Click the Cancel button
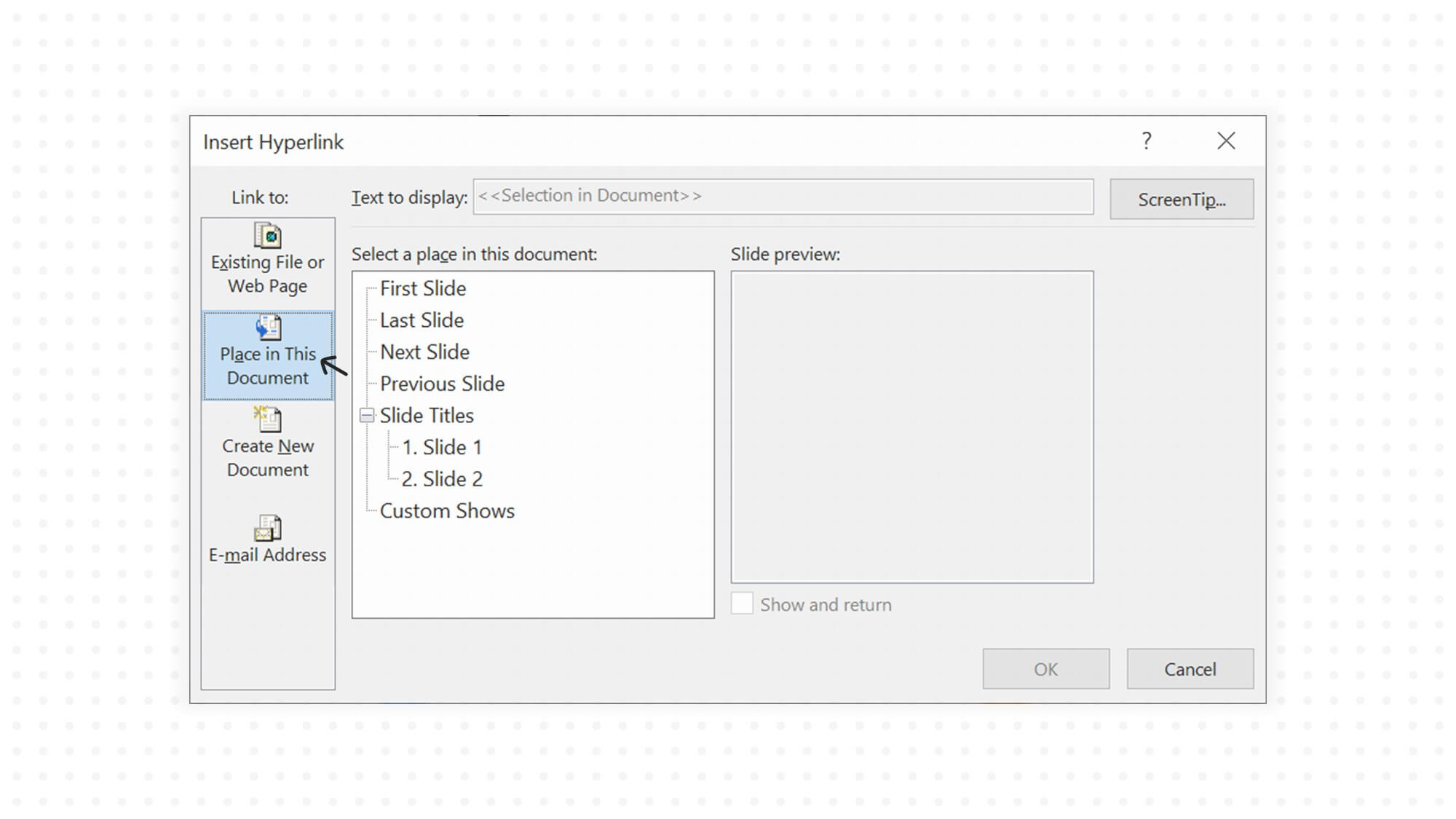This screenshot has width=1456, height=819. (1190, 668)
